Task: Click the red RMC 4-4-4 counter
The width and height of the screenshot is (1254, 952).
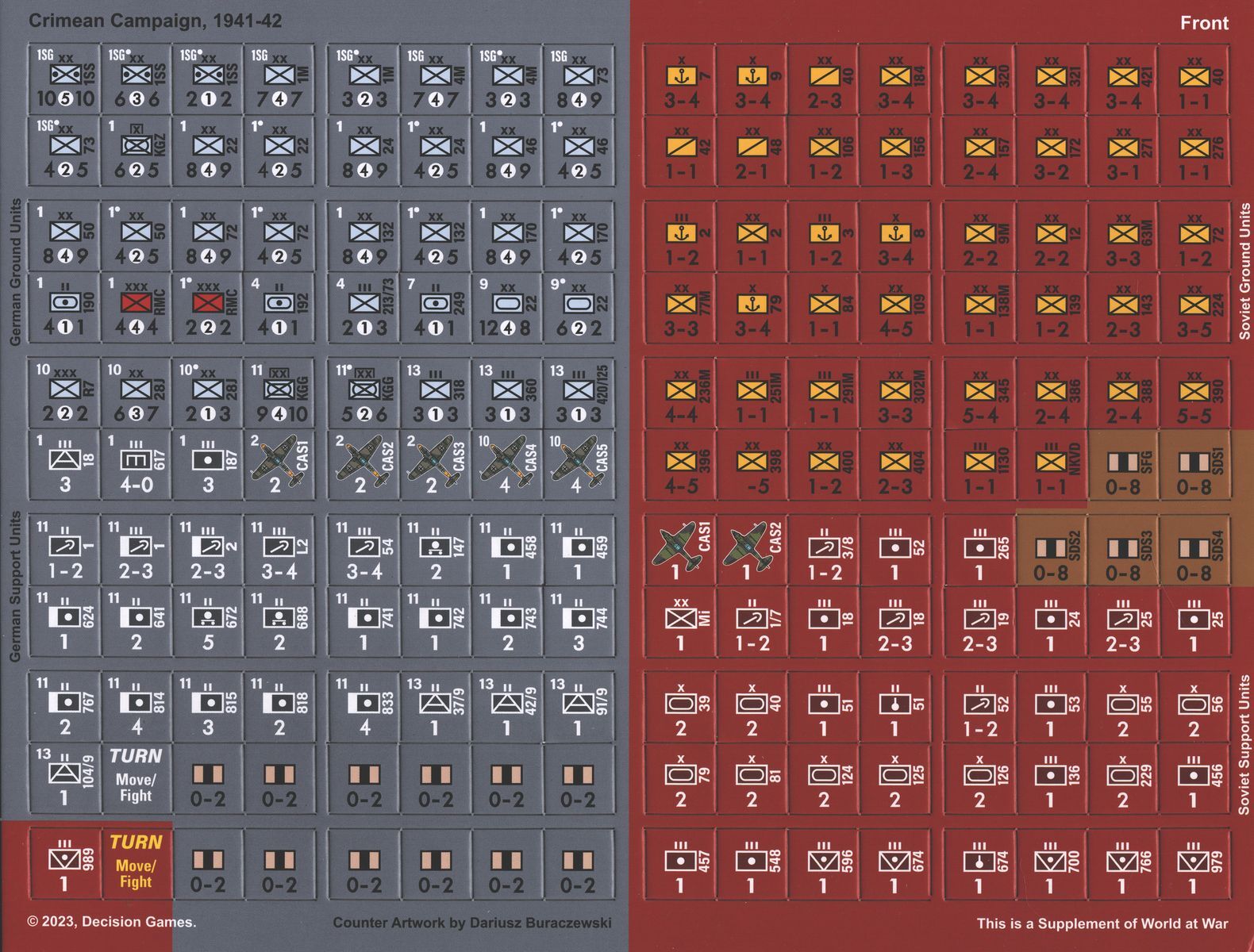Action: [136, 306]
